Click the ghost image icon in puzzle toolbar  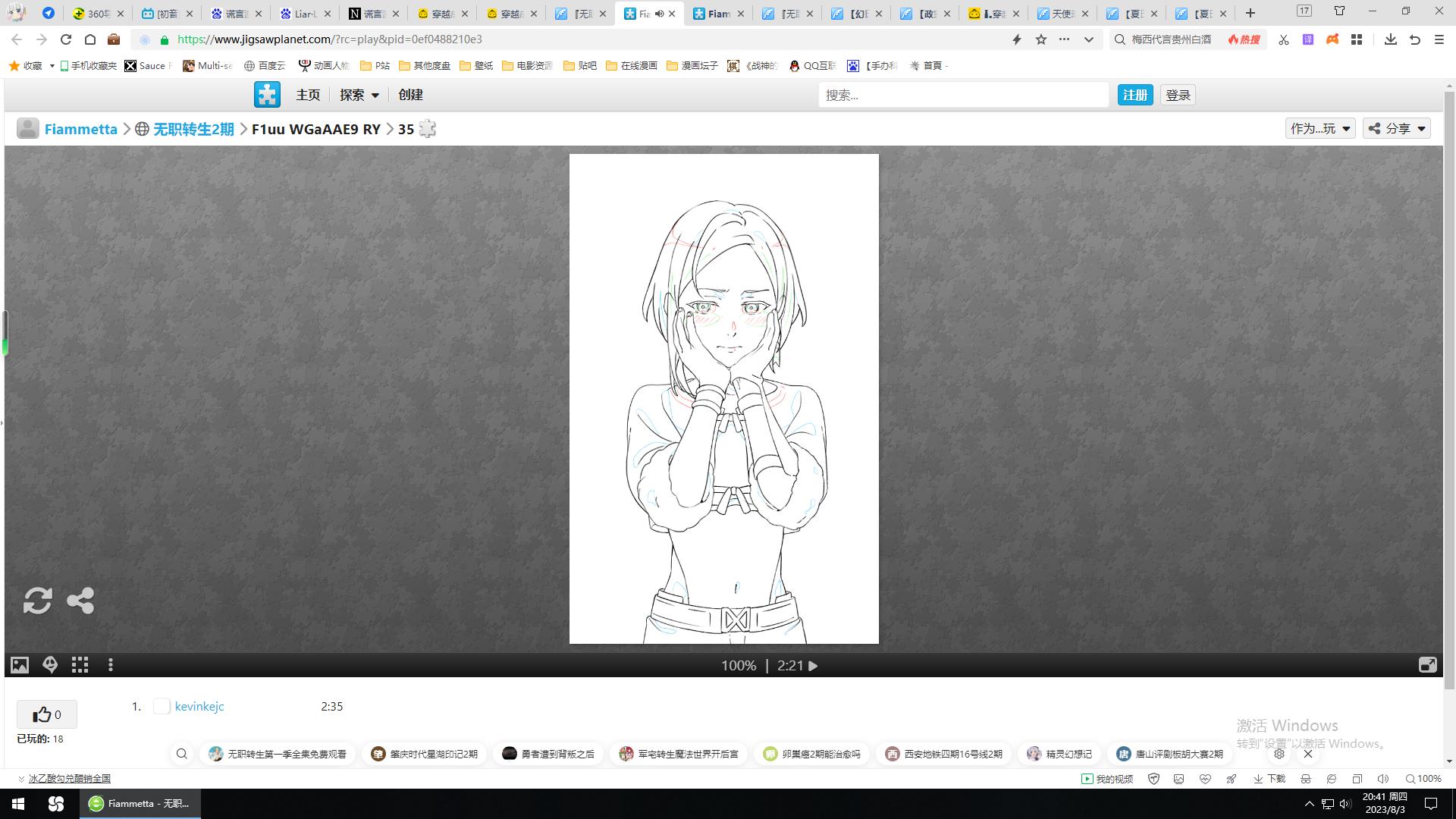tap(50, 665)
